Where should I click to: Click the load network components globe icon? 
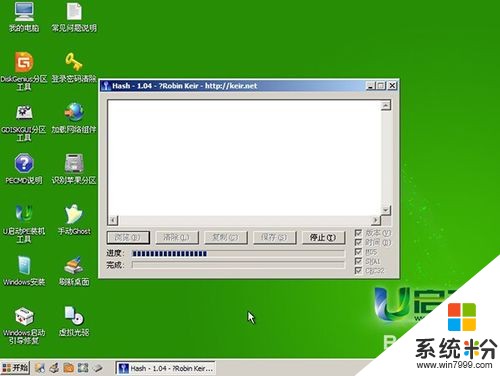[x=74, y=112]
